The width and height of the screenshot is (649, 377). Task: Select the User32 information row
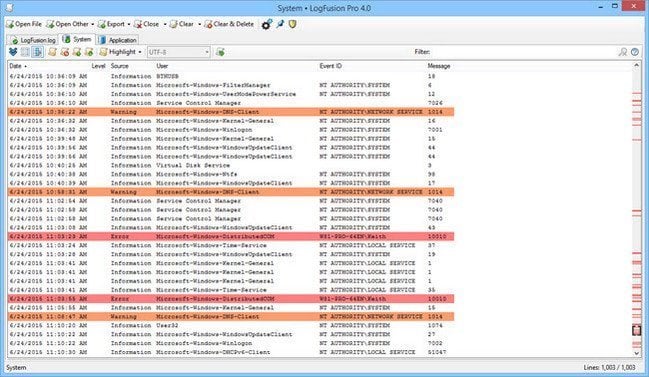[231, 325]
